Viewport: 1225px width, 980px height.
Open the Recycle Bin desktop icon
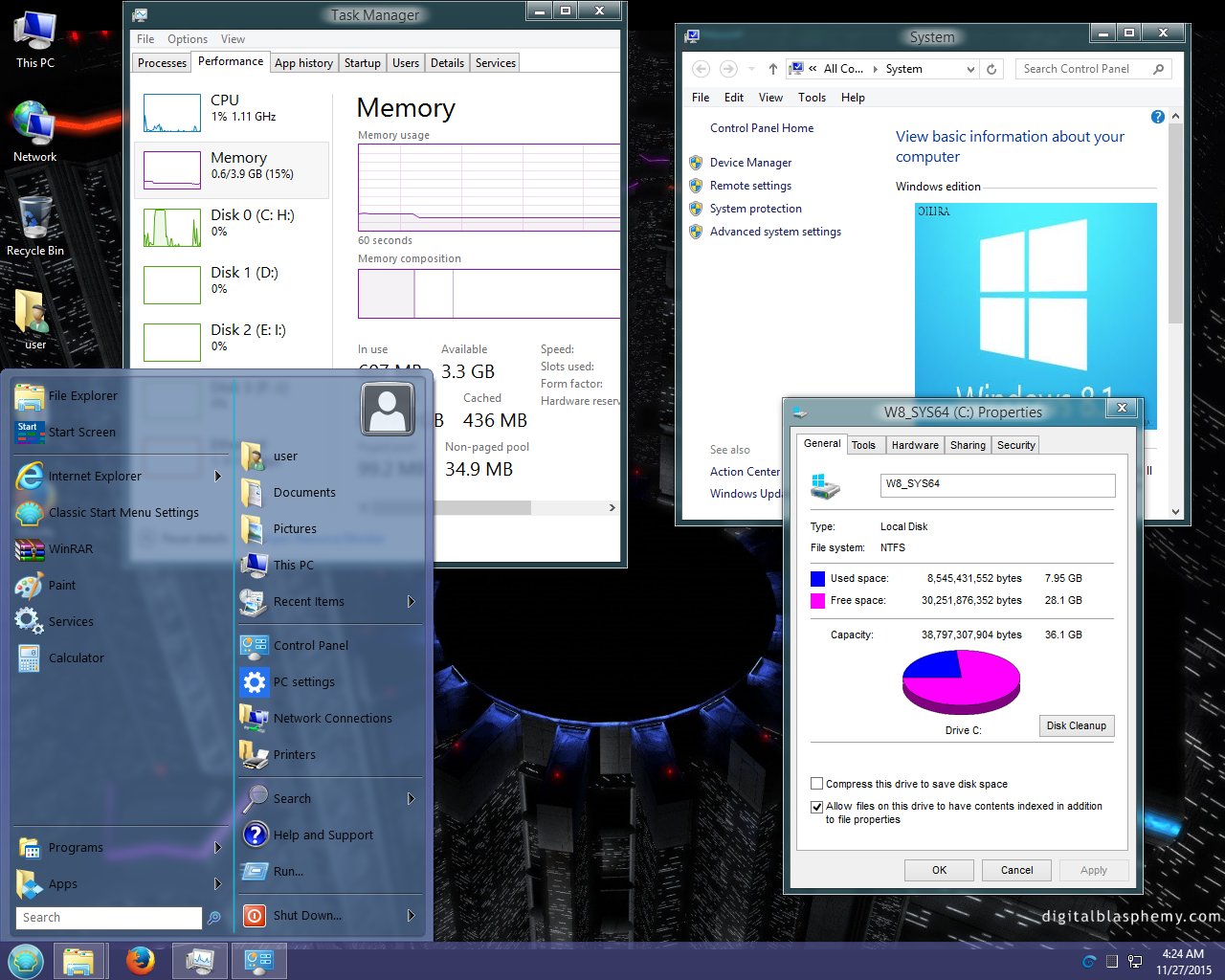tap(34, 226)
